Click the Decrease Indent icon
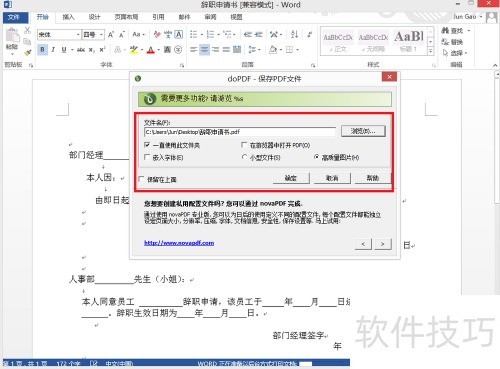500x369 pixels. (247, 34)
